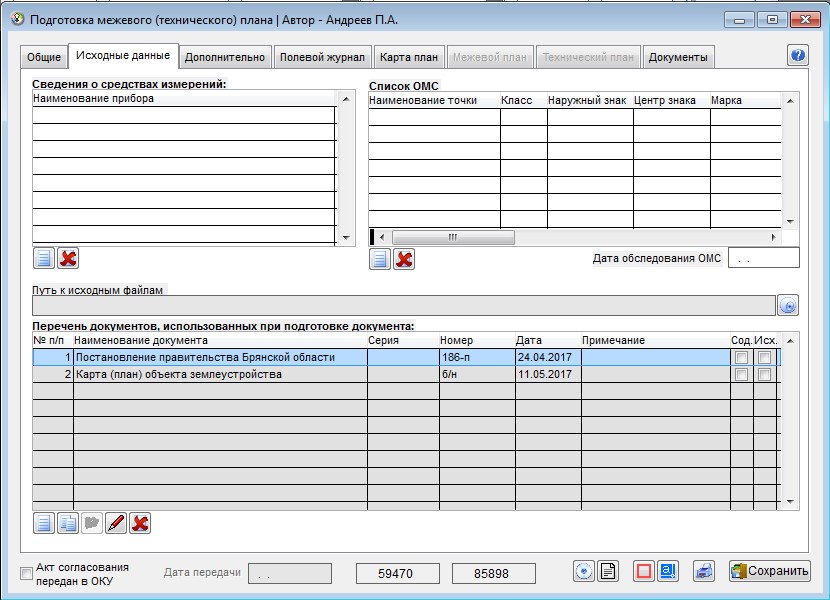Click the 'Серия' column header
Image resolution: width=830 pixels, height=600 pixels.
click(x=403, y=341)
